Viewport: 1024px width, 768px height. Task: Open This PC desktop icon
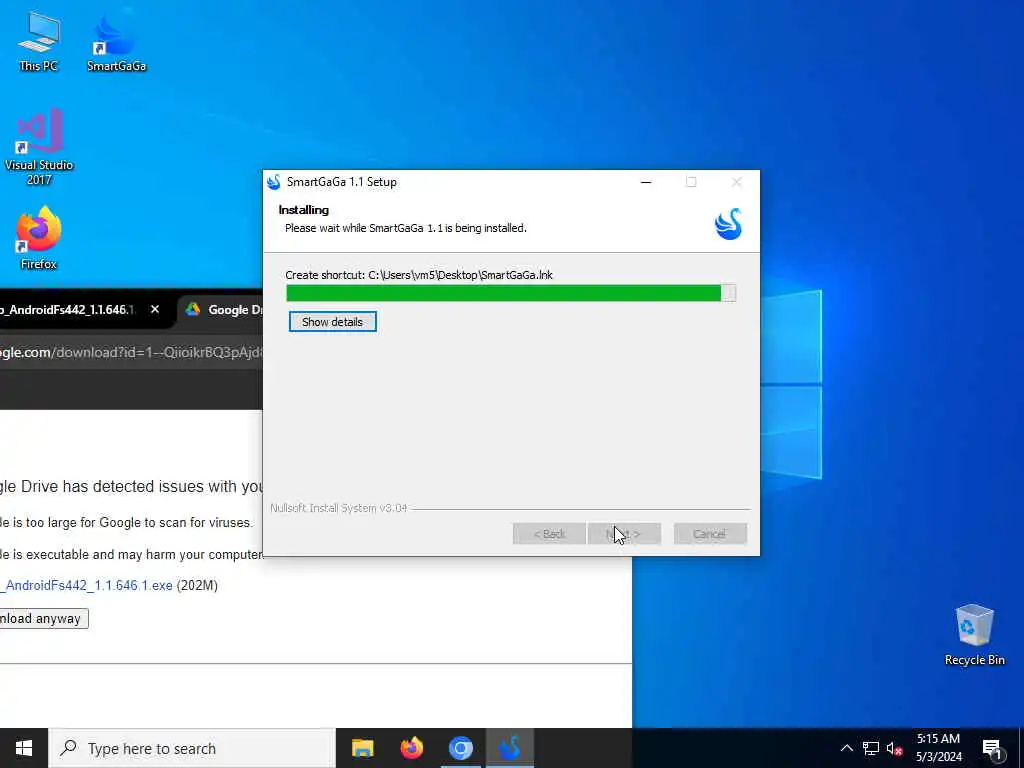[39, 42]
